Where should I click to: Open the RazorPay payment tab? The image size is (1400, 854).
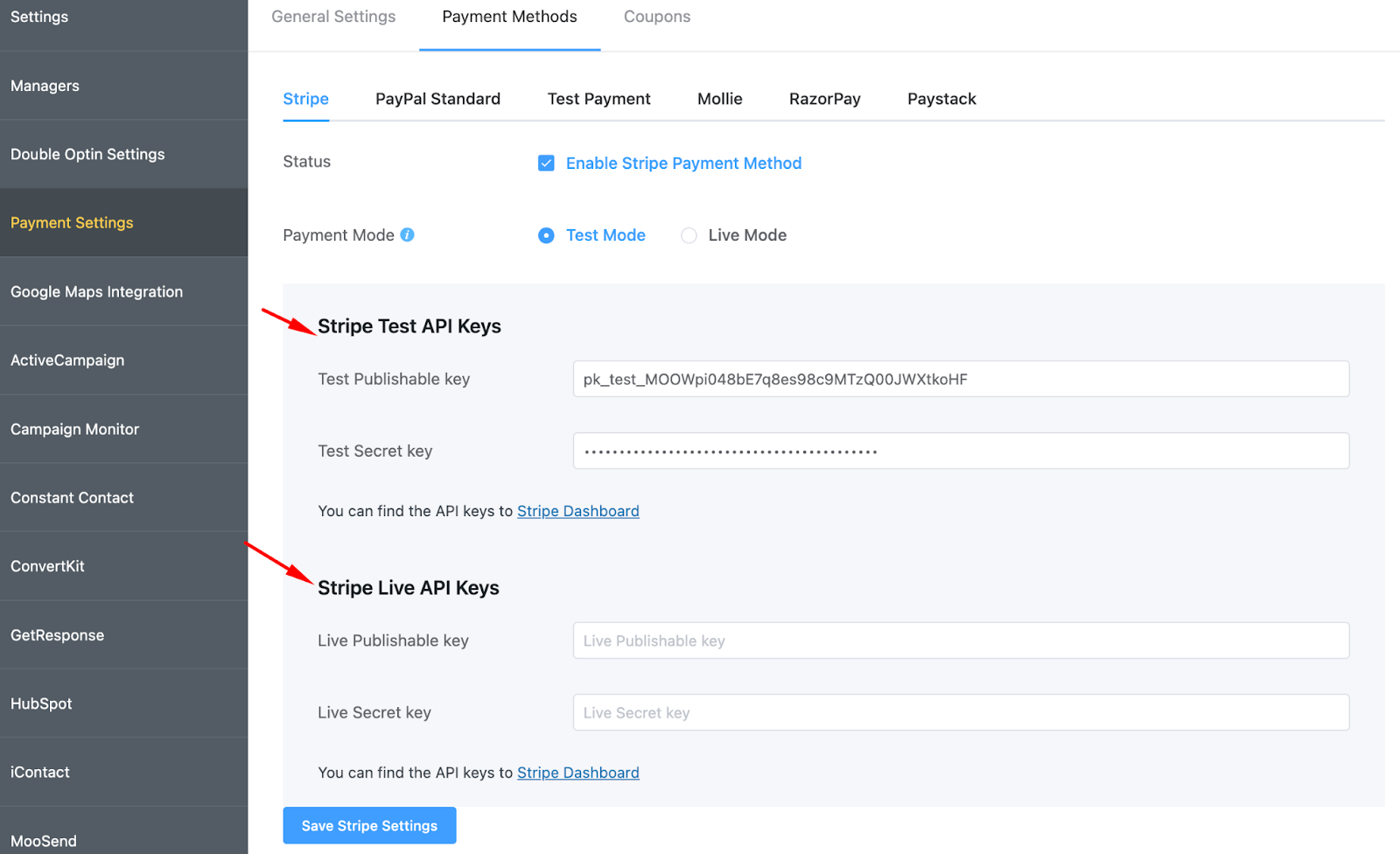point(824,99)
